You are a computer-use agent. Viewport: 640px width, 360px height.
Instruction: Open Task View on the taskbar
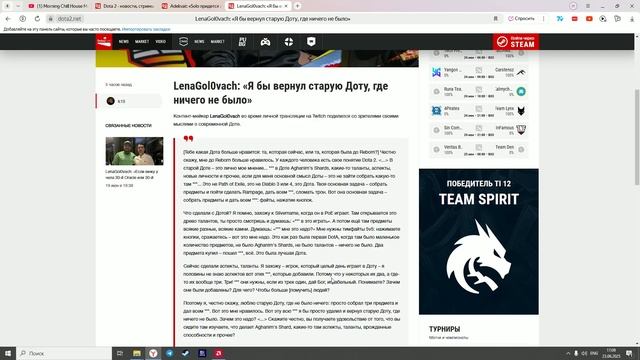point(120,353)
